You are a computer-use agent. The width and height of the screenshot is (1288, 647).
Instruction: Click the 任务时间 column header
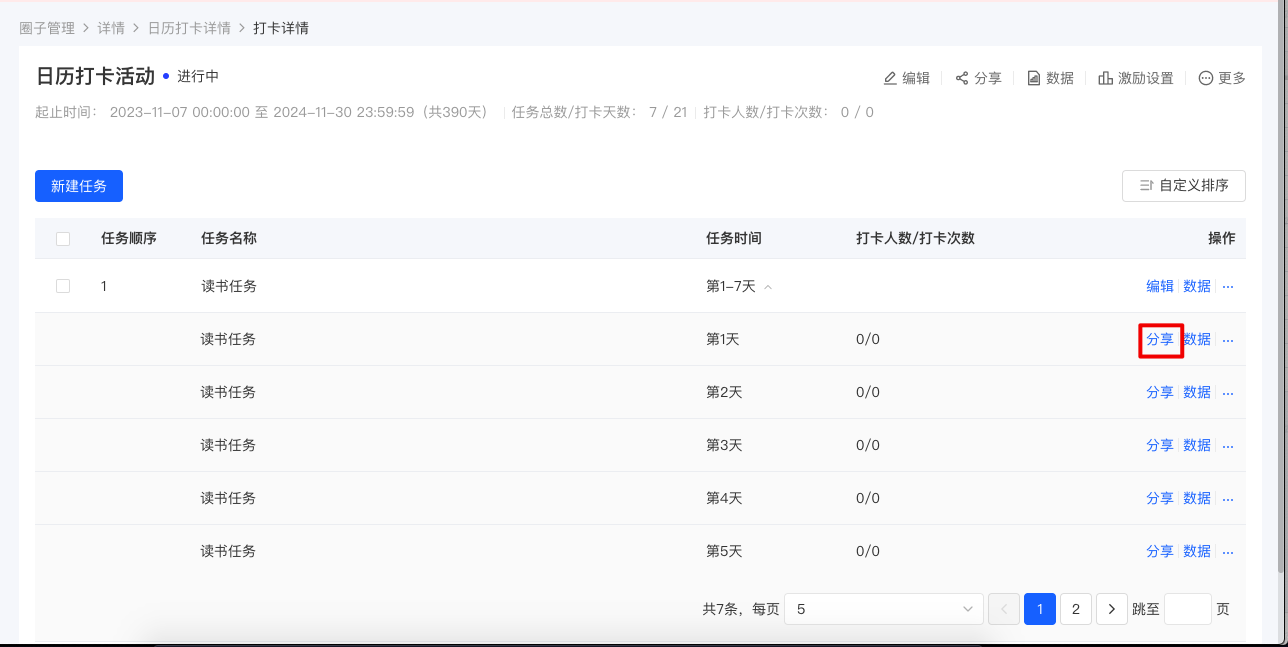(734, 239)
